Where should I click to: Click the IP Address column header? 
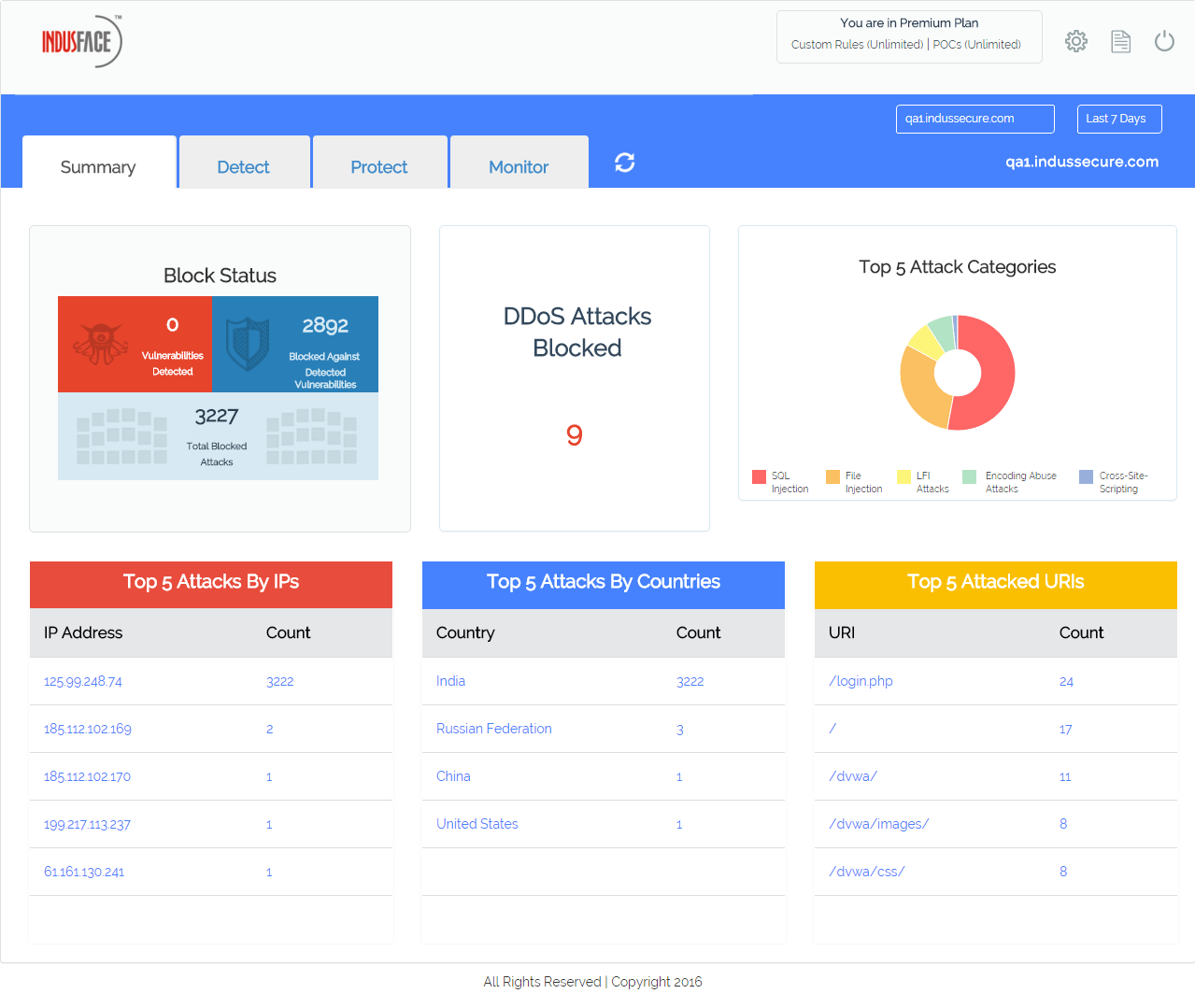click(83, 632)
